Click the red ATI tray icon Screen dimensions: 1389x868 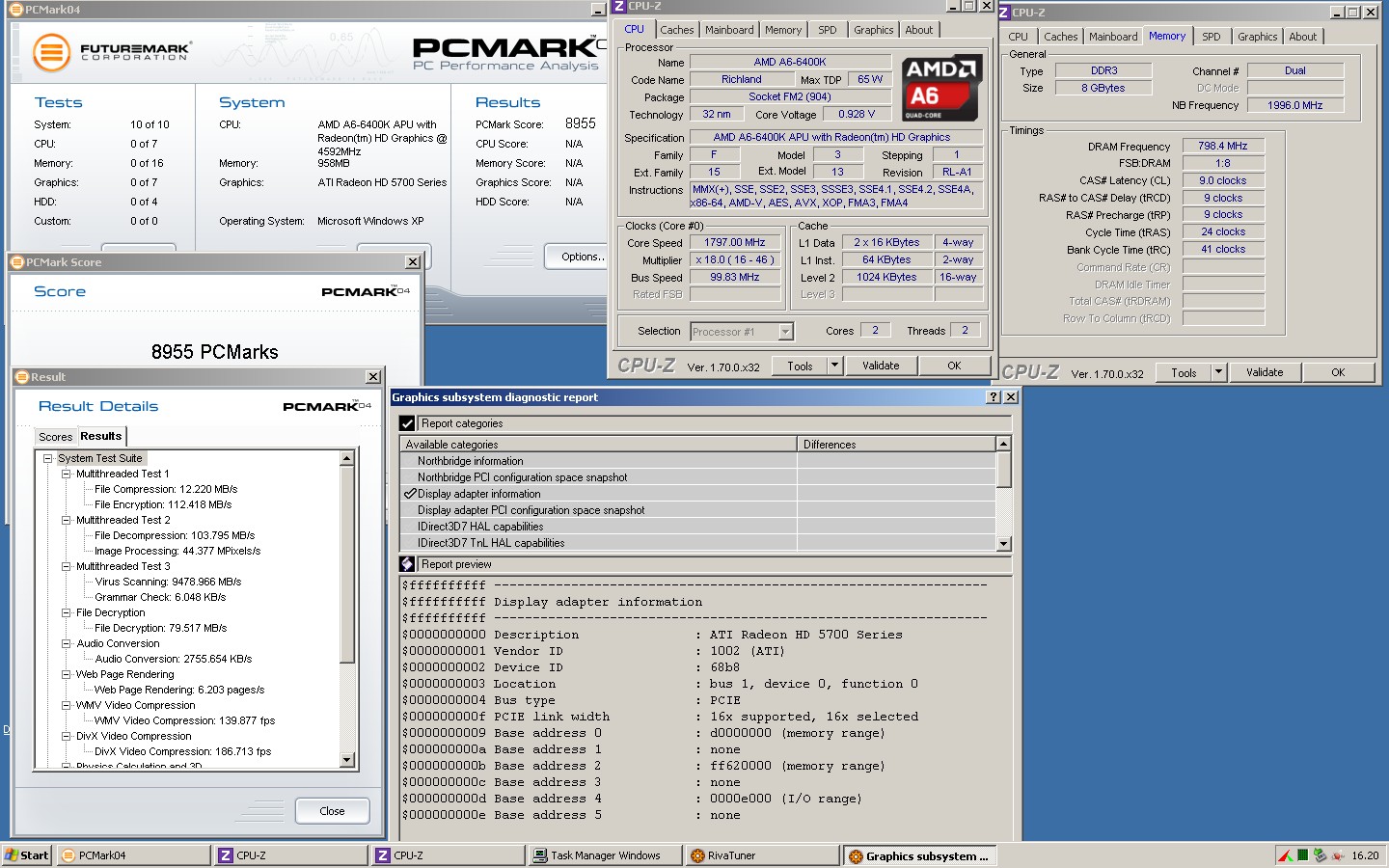click(x=1286, y=855)
